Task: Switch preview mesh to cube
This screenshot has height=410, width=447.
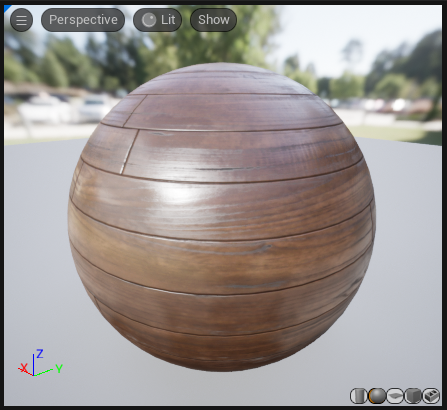Action: point(413,396)
